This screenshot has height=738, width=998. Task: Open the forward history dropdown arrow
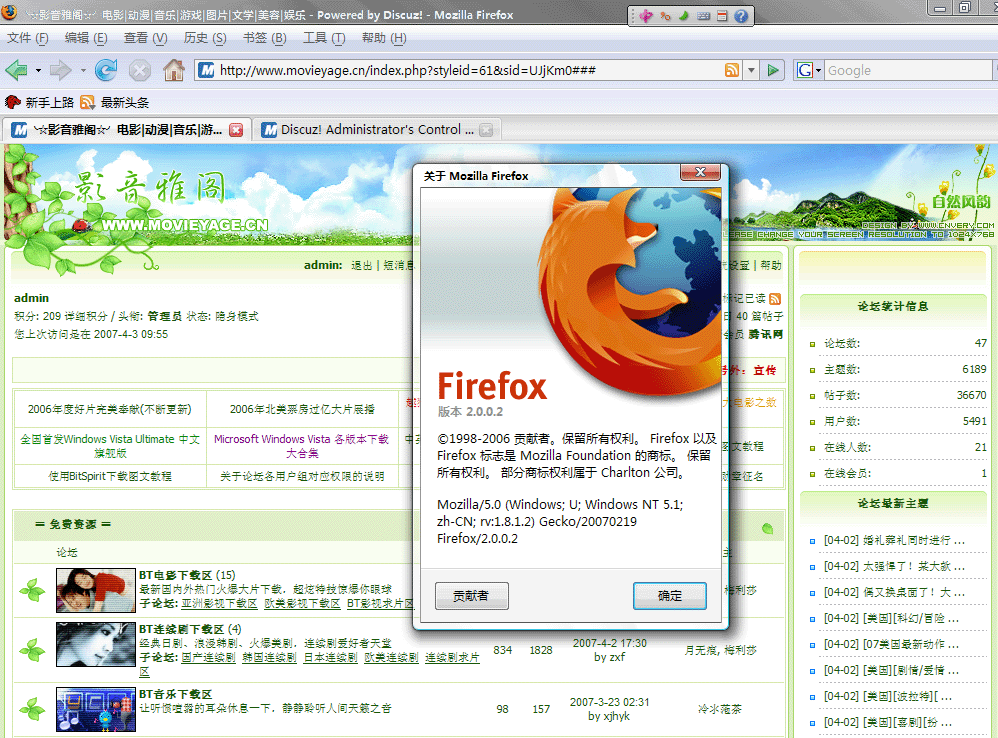83,70
